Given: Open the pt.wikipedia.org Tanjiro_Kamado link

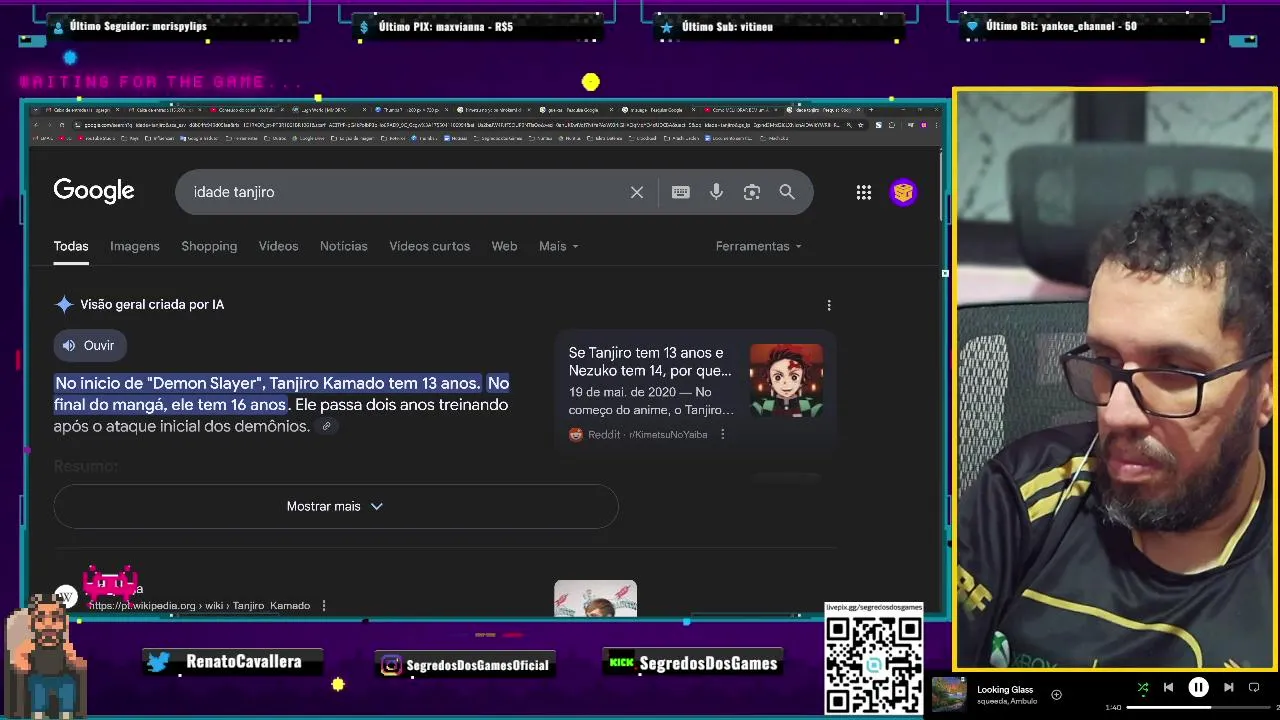Looking at the screenshot, I should click(199, 605).
